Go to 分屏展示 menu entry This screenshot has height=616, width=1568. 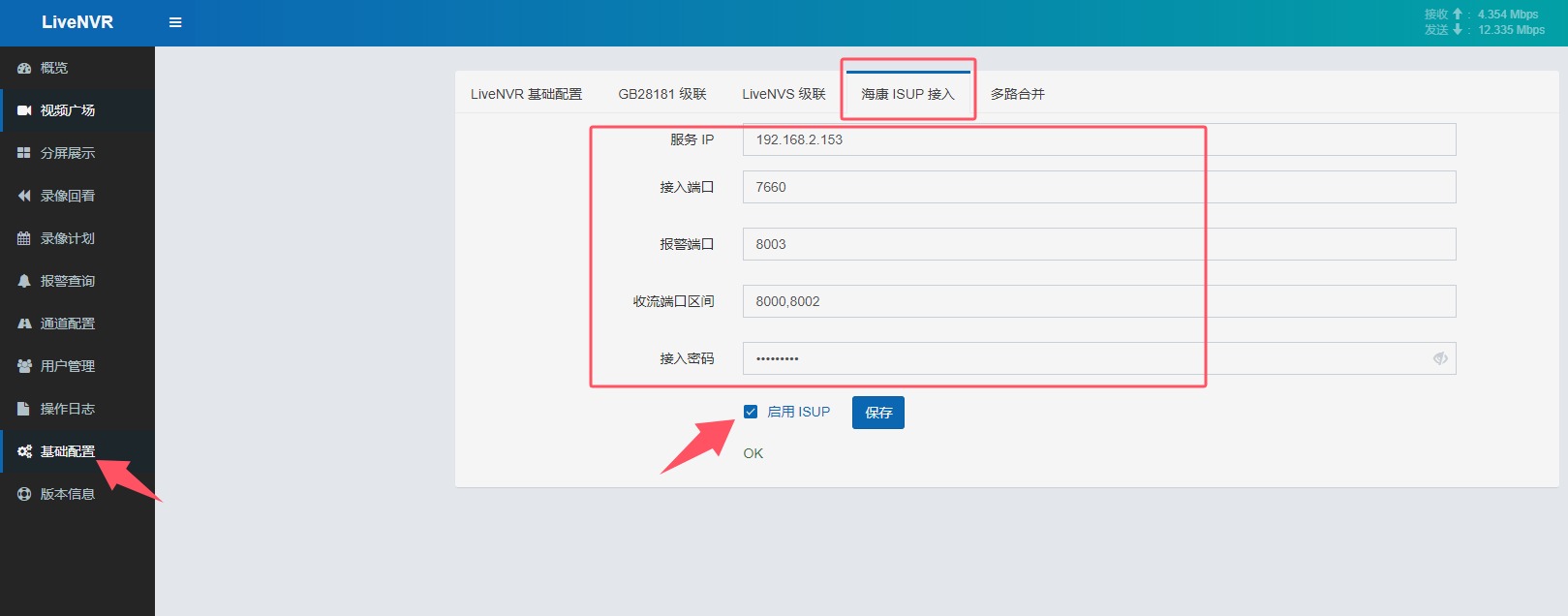pyautogui.click(x=77, y=153)
